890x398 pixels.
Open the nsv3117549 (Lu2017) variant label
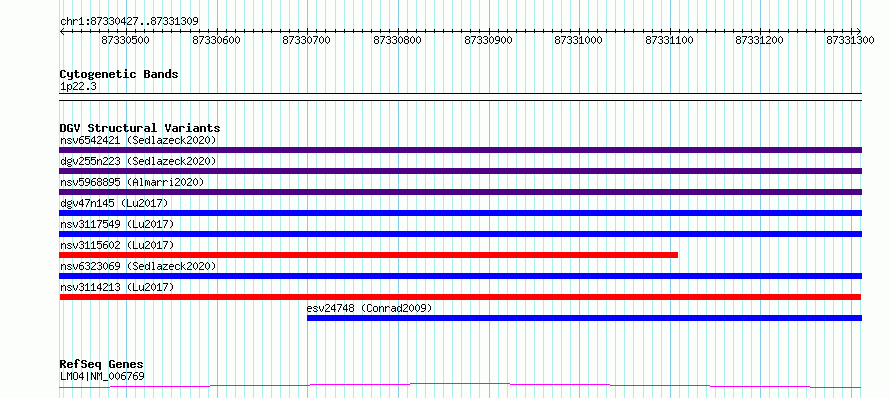pyautogui.click(x=117, y=224)
